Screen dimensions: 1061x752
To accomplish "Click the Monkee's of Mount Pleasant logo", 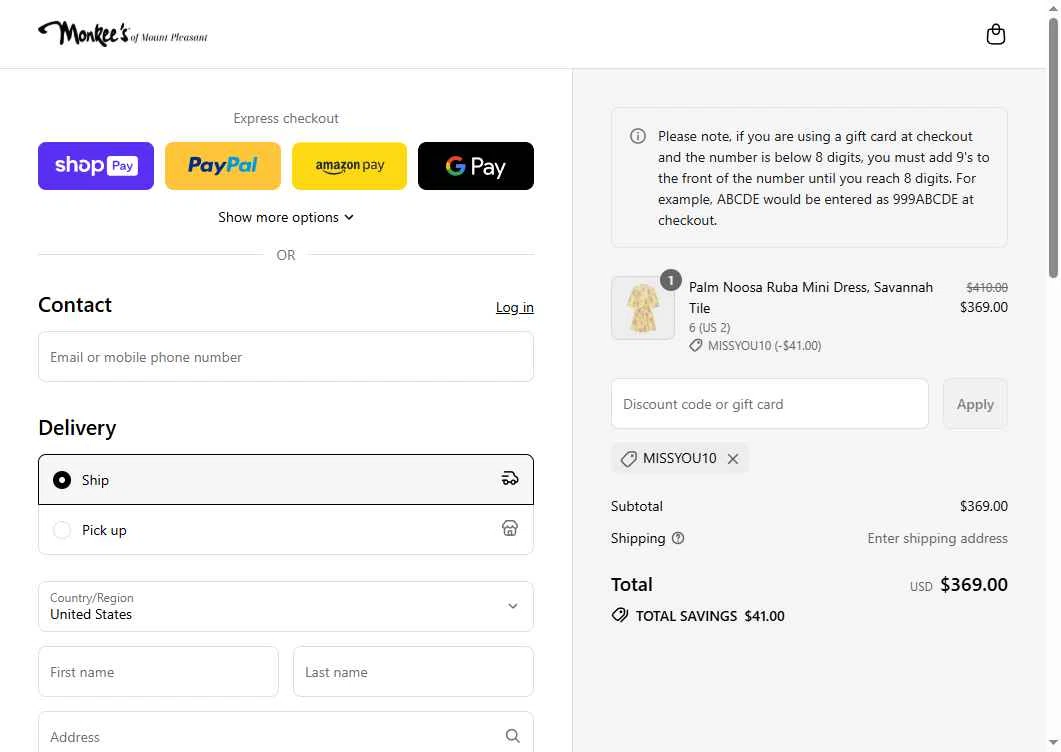I will point(122,33).
